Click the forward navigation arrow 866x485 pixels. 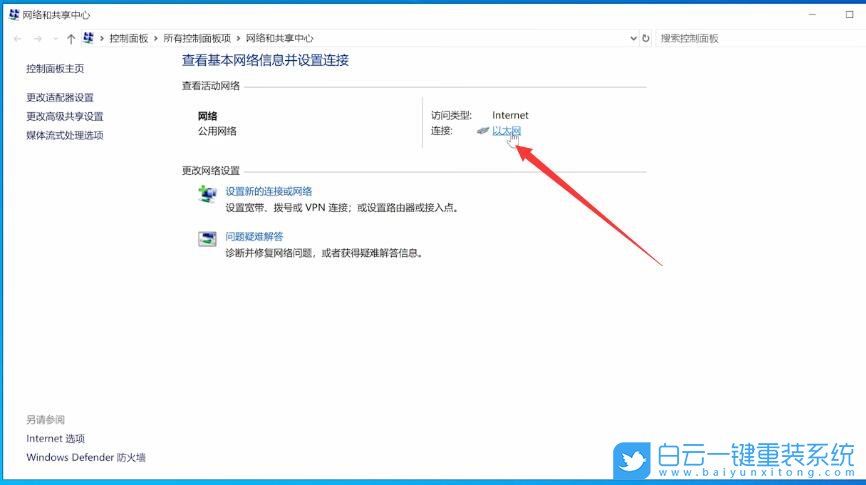(38, 38)
